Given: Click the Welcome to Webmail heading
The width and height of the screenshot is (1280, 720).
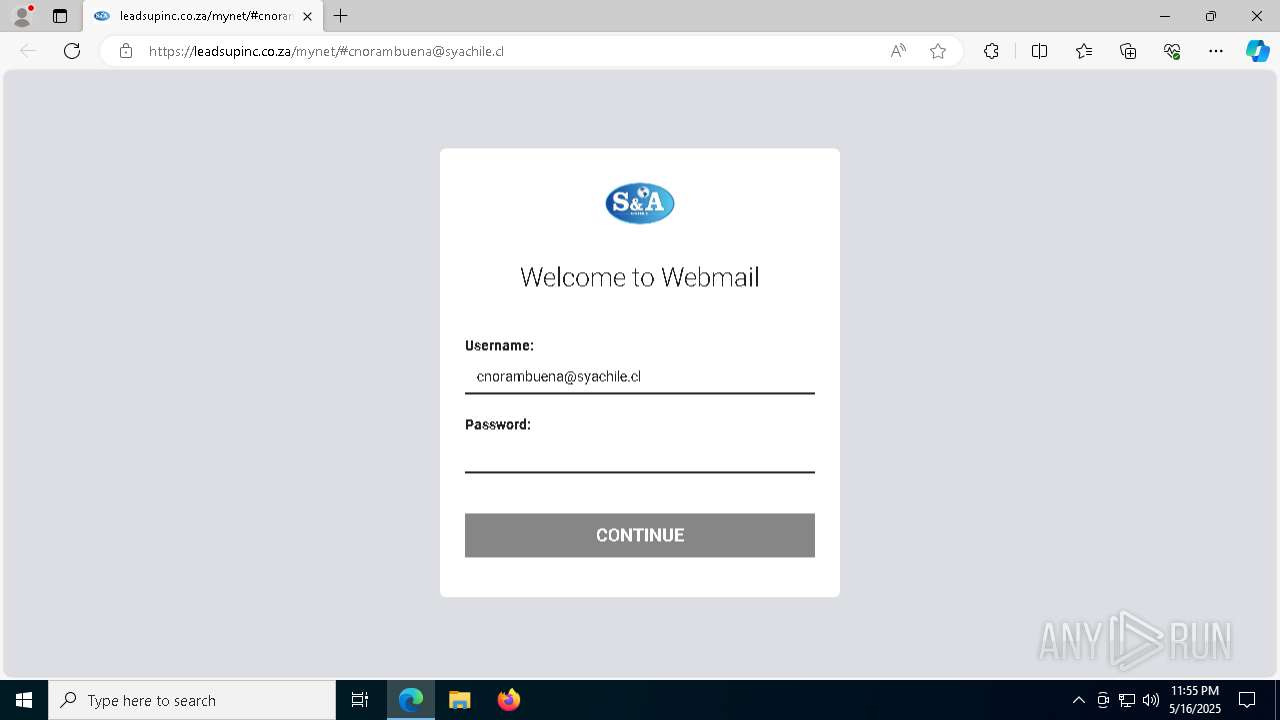Looking at the screenshot, I should [640, 277].
